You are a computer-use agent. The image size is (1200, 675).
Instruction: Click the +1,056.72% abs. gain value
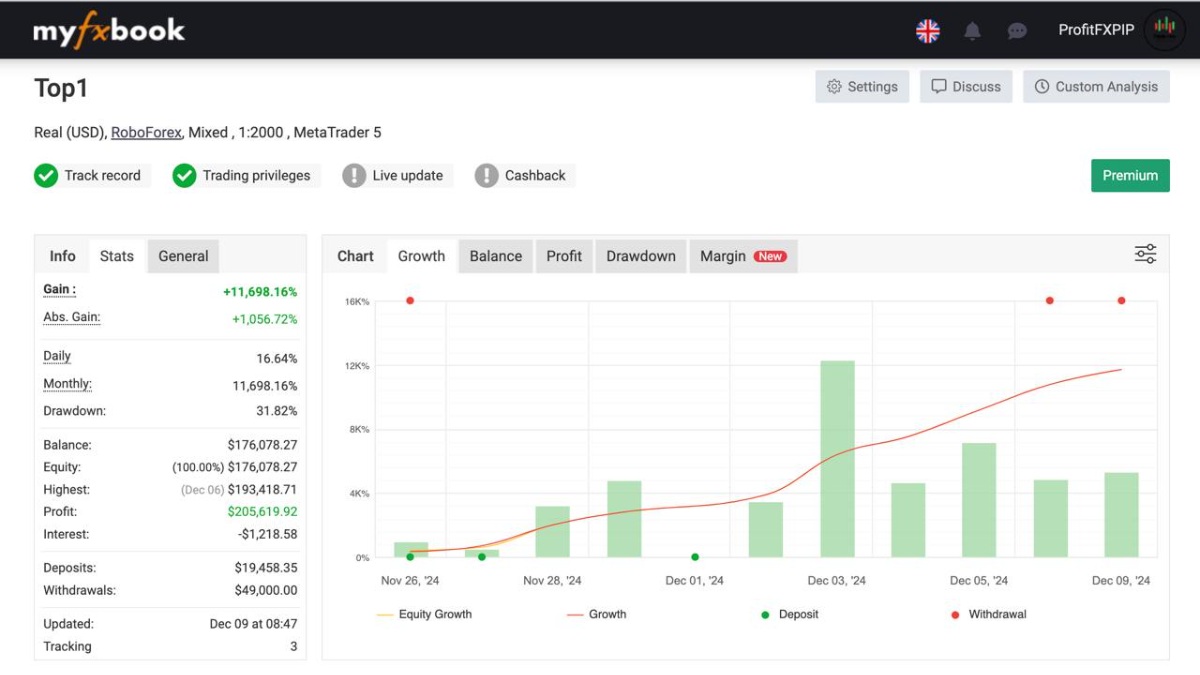pos(264,319)
